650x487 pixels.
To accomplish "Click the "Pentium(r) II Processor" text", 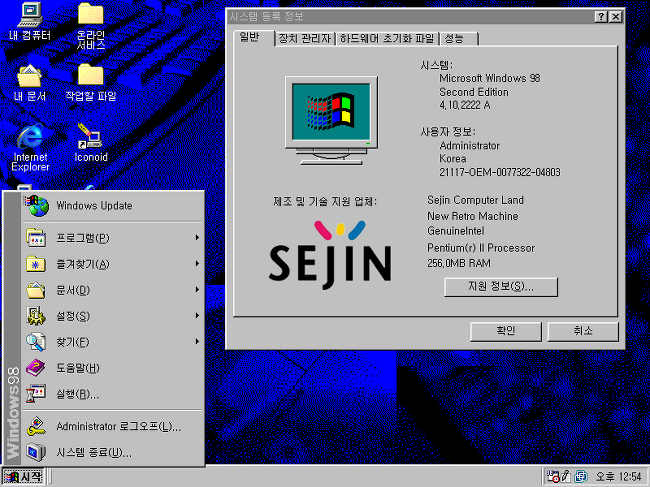I will (481, 248).
